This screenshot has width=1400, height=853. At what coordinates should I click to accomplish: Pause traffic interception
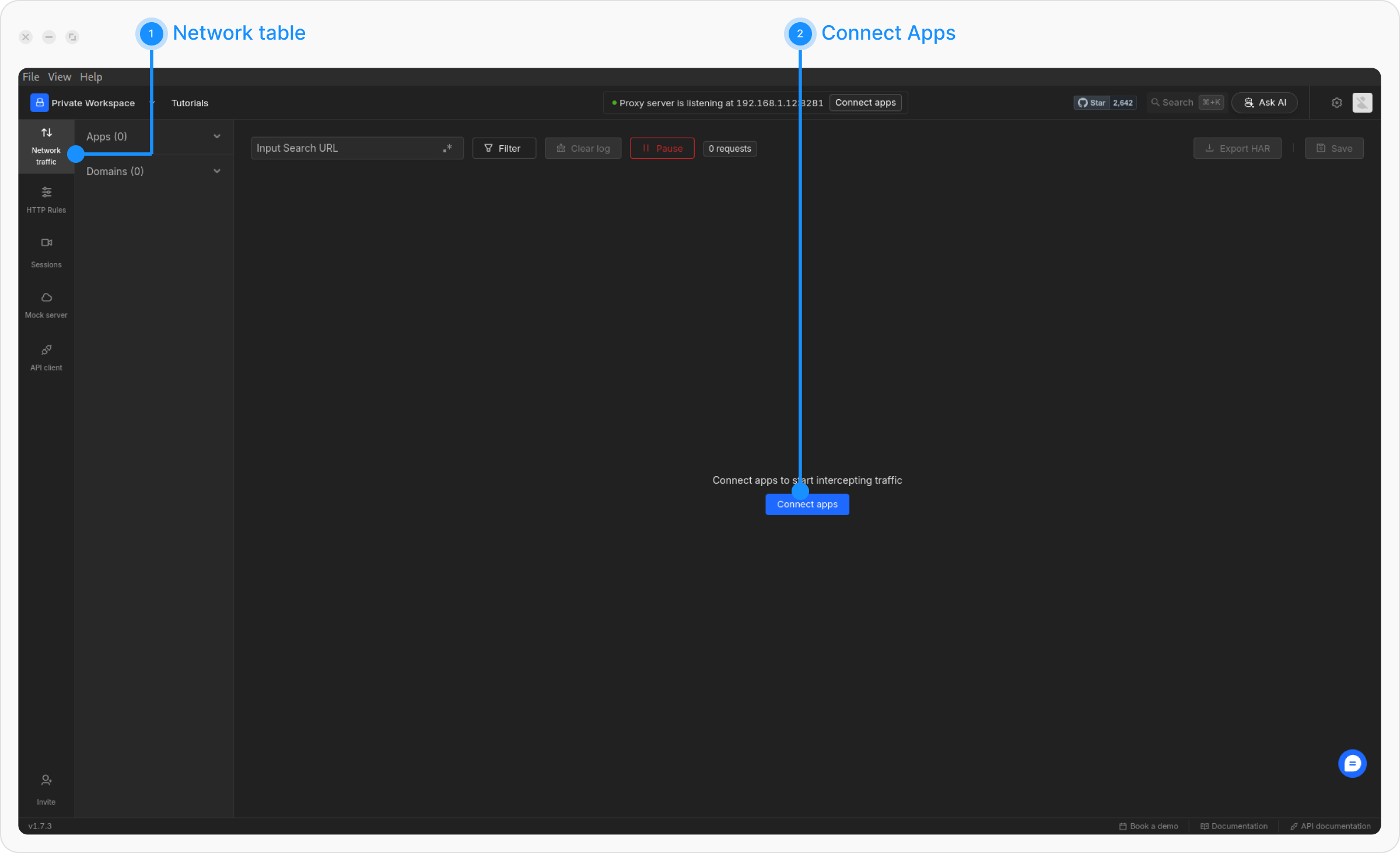coord(662,148)
